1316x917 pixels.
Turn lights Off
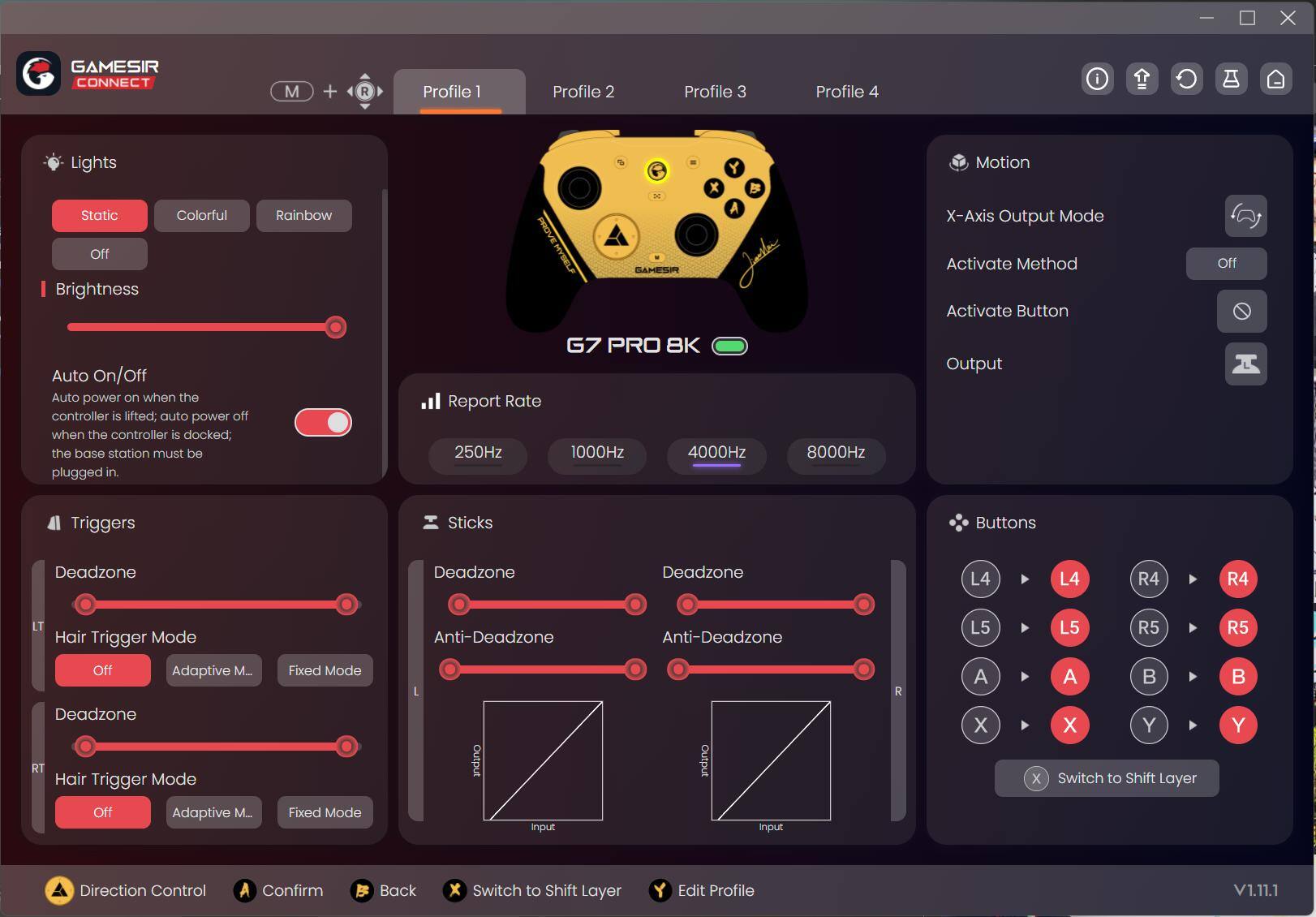(100, 254)
